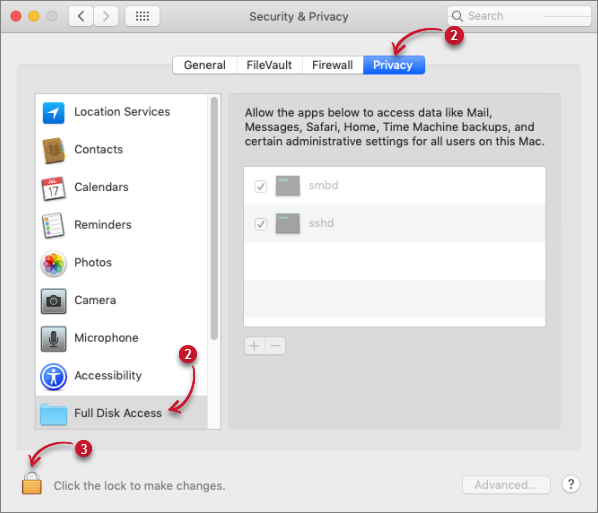
Task: Switch to the FileVault tab
Action: click(x=269, y=65)
